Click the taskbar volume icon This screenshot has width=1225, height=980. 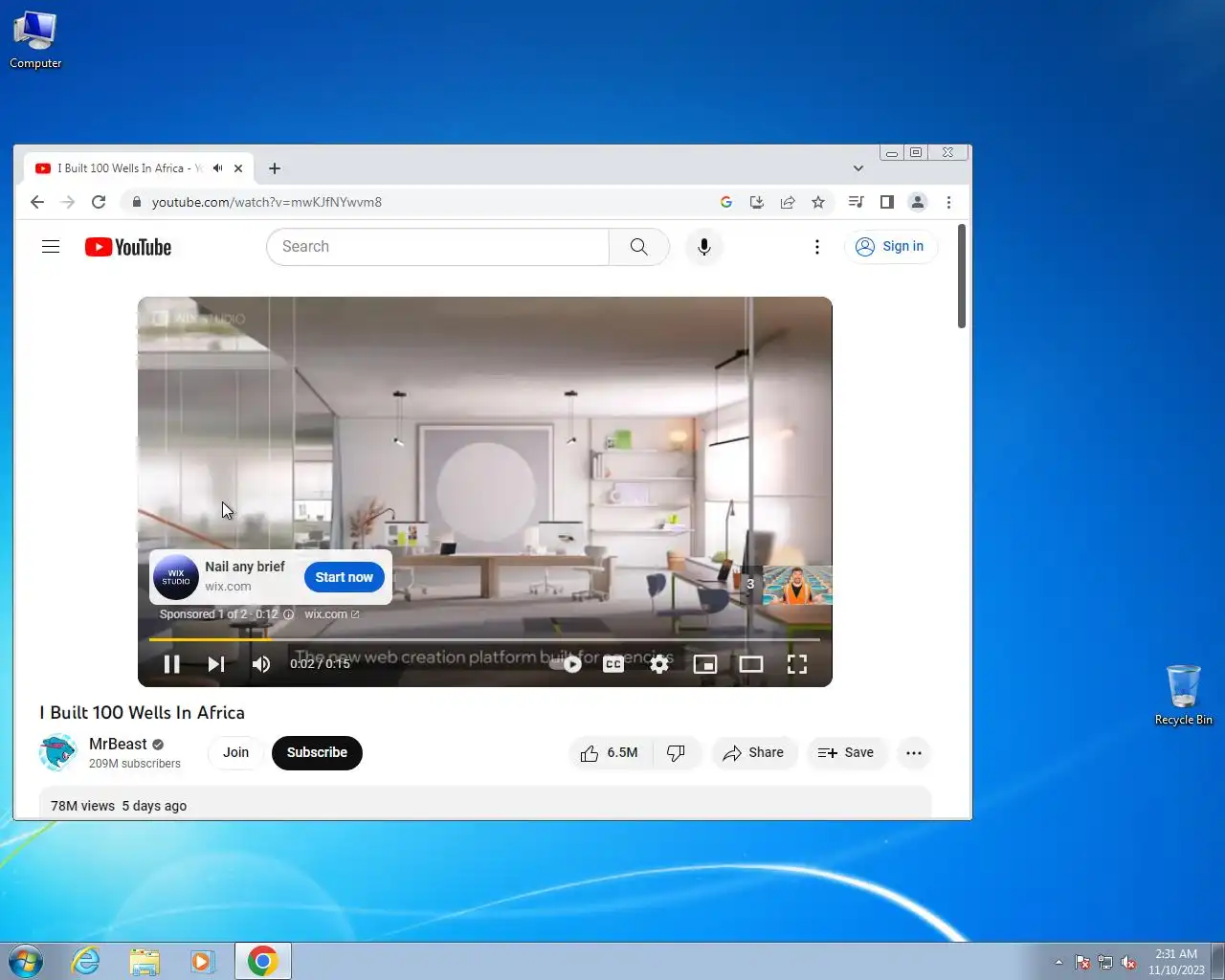coord(1129,962)
